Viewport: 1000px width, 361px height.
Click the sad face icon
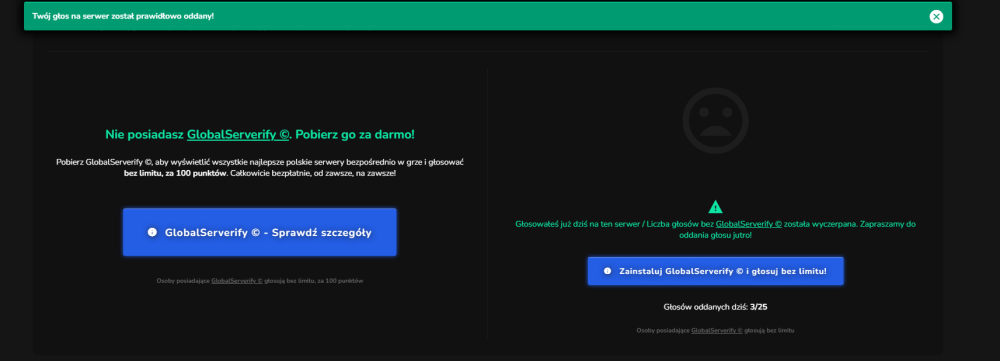coord(716,121)
